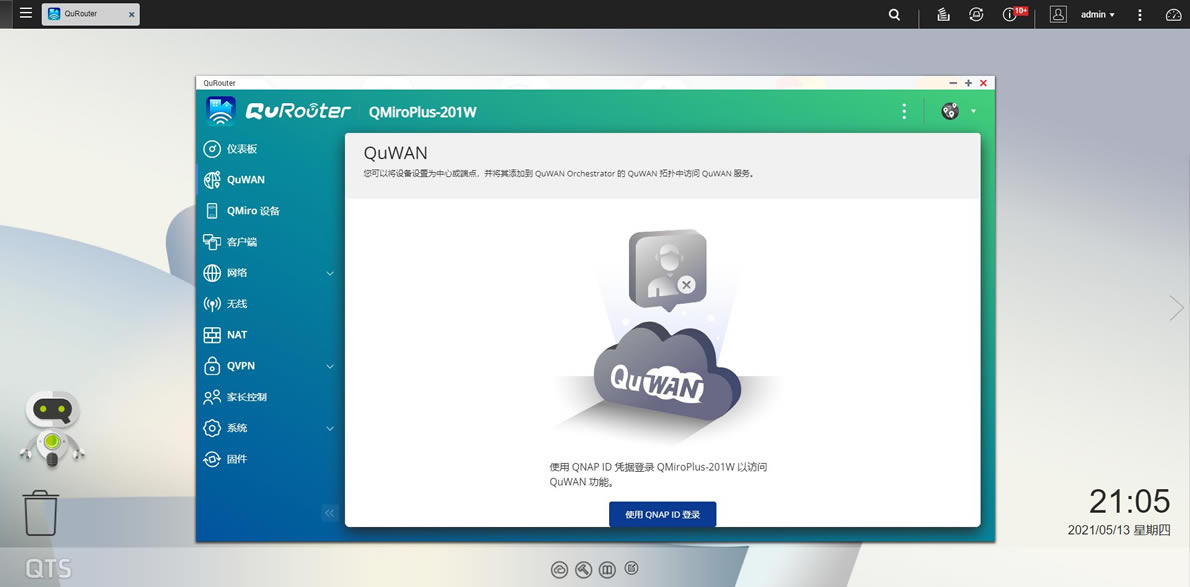Screen dimensions: 1190x587
Task: Click the 21:05 desktop clock
Action: pyautogui.click(x=1130, y=502)
